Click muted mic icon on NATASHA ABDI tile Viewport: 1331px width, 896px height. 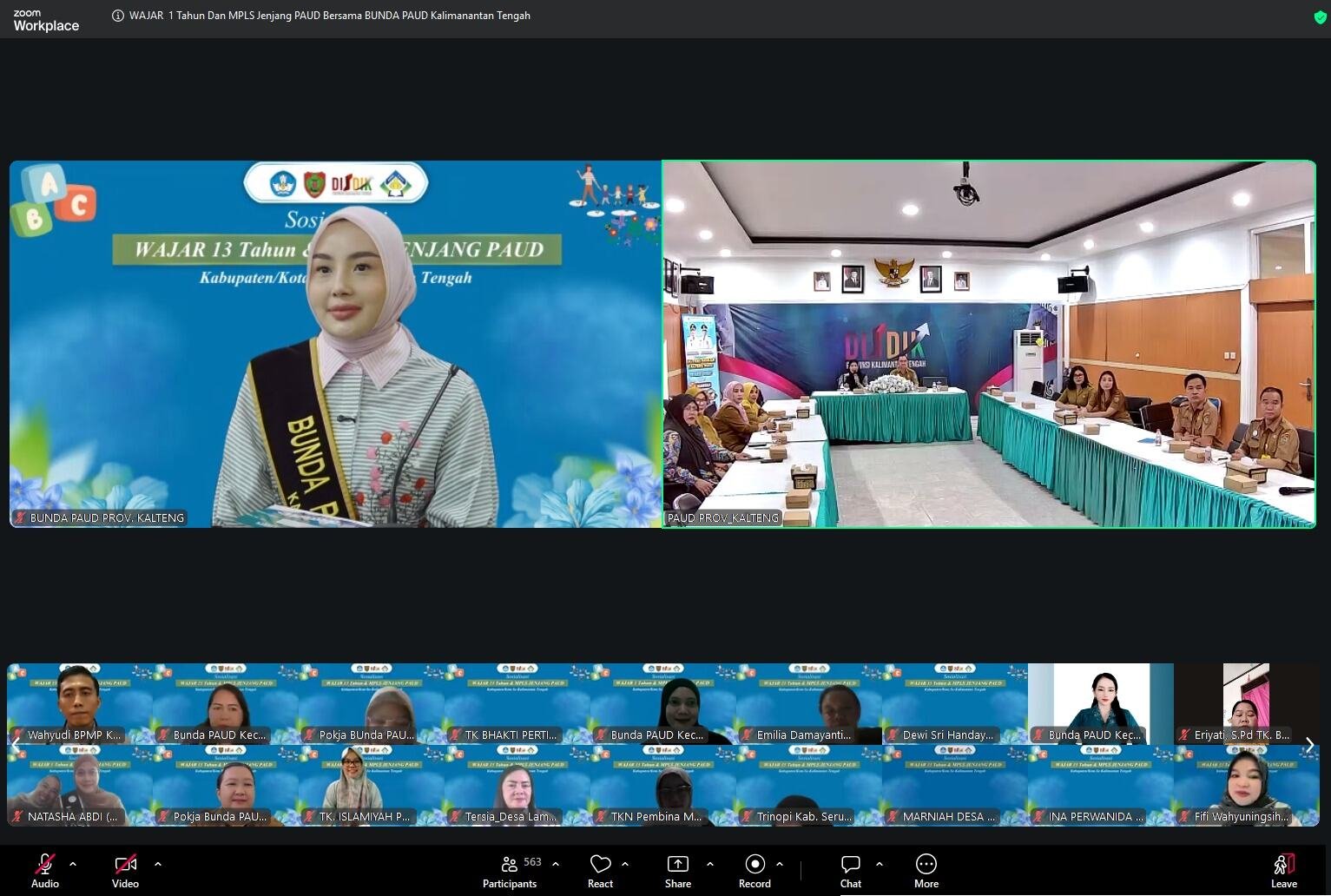point(17,817)
